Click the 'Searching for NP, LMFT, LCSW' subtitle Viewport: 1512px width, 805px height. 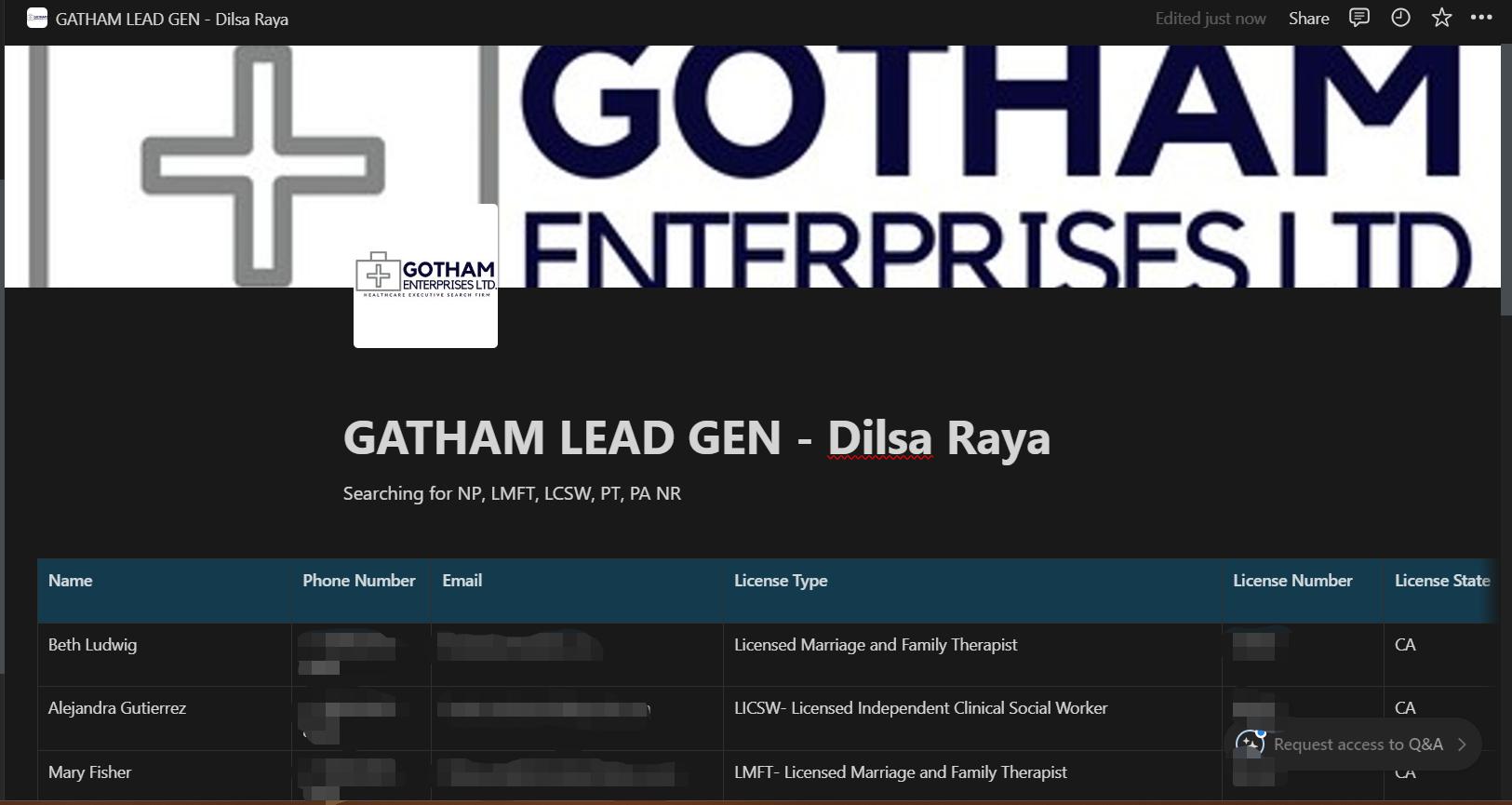(512, 493)
